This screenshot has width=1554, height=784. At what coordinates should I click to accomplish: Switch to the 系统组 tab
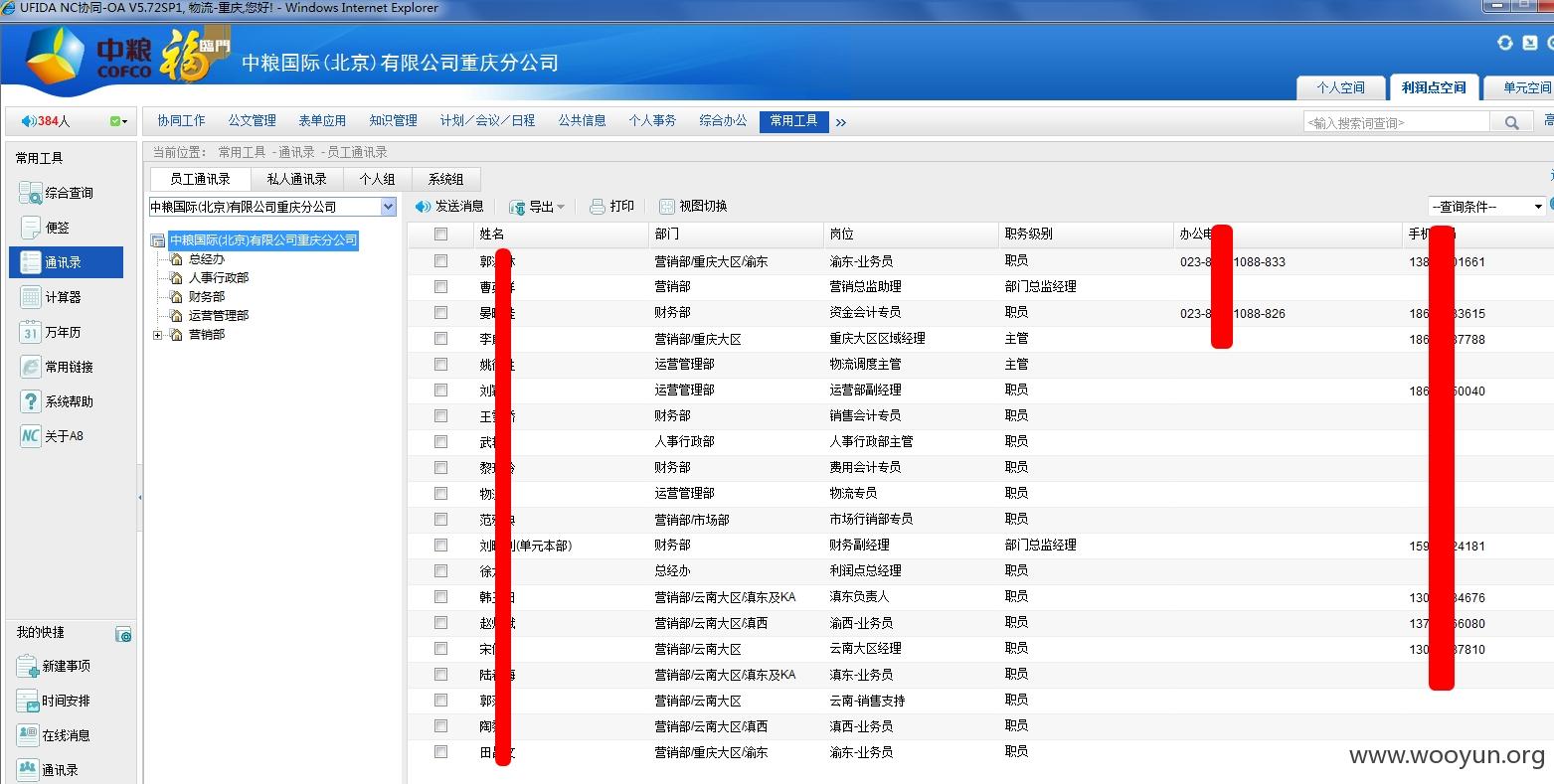(x=445, y=179)
